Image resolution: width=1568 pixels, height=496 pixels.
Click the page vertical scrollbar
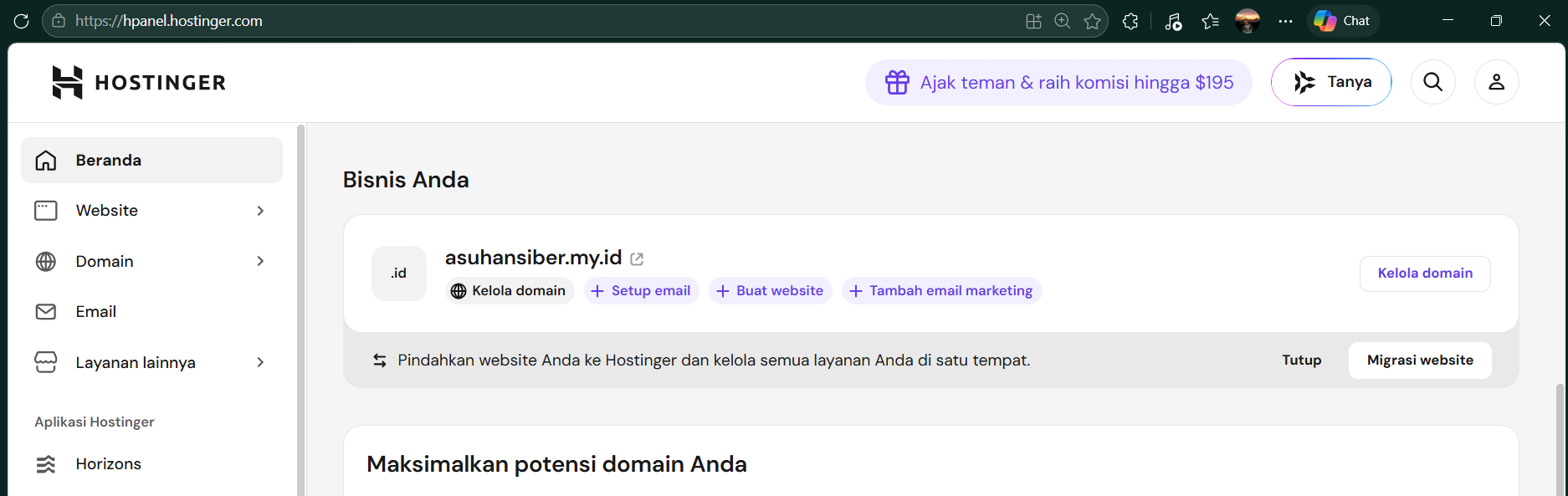point(1559,439)
